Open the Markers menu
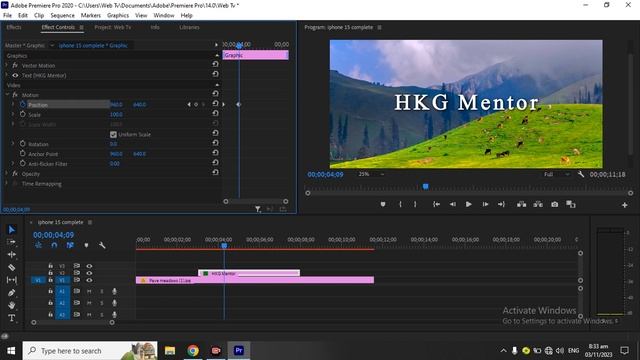Image resolution: width=640 pixels, height=360 pixels. click(91, 15)
